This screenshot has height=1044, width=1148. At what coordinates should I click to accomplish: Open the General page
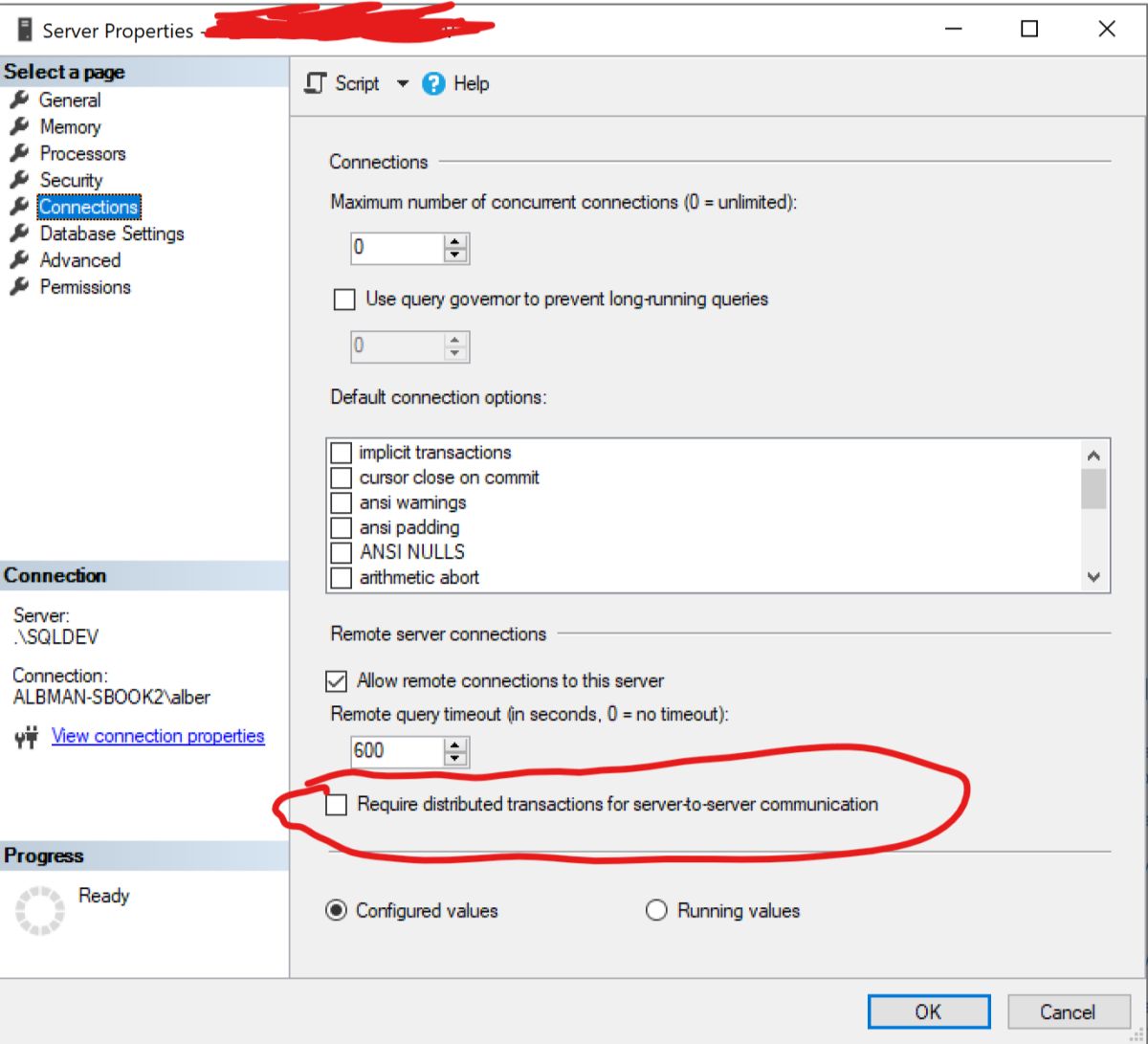(x=70, y=100)
